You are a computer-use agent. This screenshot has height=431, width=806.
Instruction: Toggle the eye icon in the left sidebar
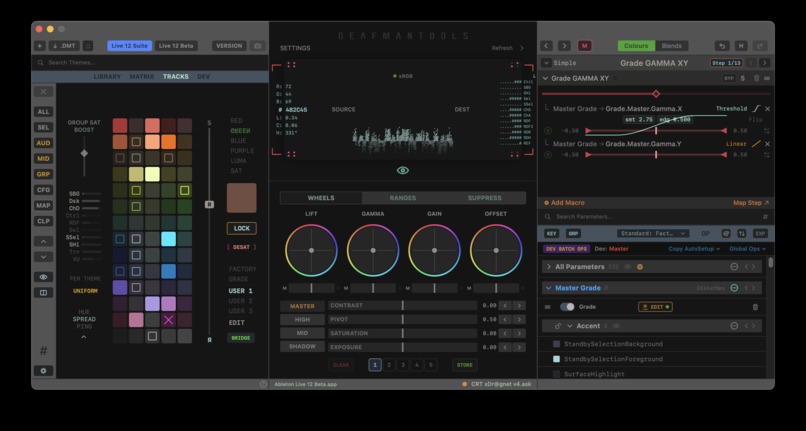(x=43, y=277)
